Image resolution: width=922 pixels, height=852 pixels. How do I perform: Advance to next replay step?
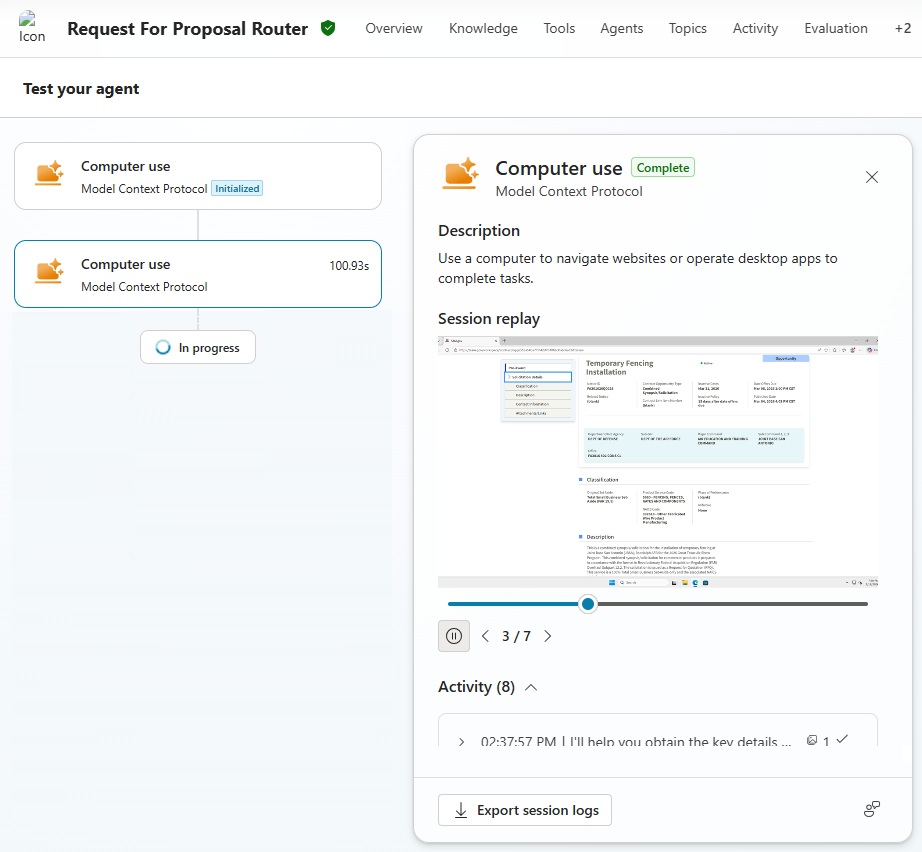tap(547, 636)
